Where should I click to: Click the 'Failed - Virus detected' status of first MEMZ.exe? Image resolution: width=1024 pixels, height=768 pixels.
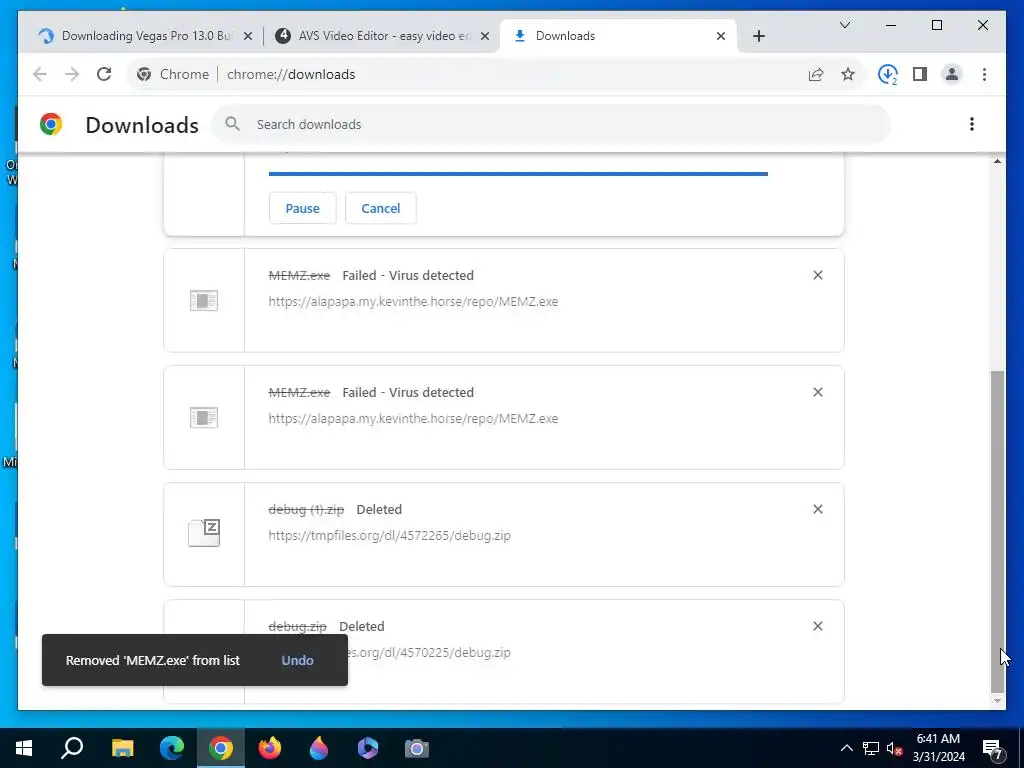pyautogui.click(x=408, y=276)
